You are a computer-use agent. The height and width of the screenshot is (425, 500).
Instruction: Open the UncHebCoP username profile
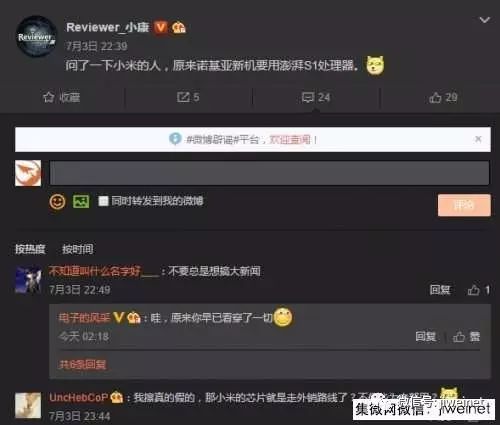pos(79,397)
